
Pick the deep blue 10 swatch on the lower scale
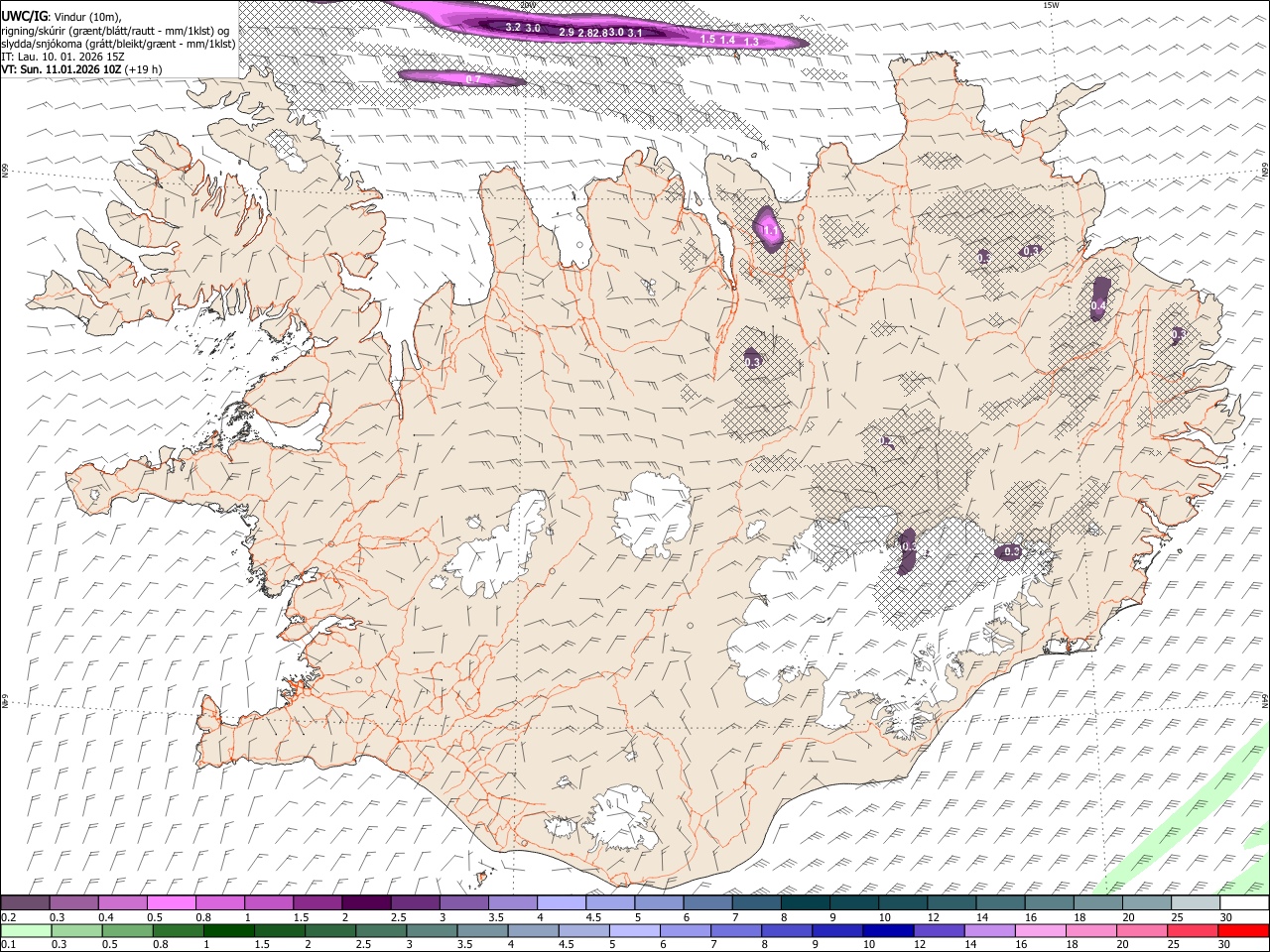pos(887,930)
